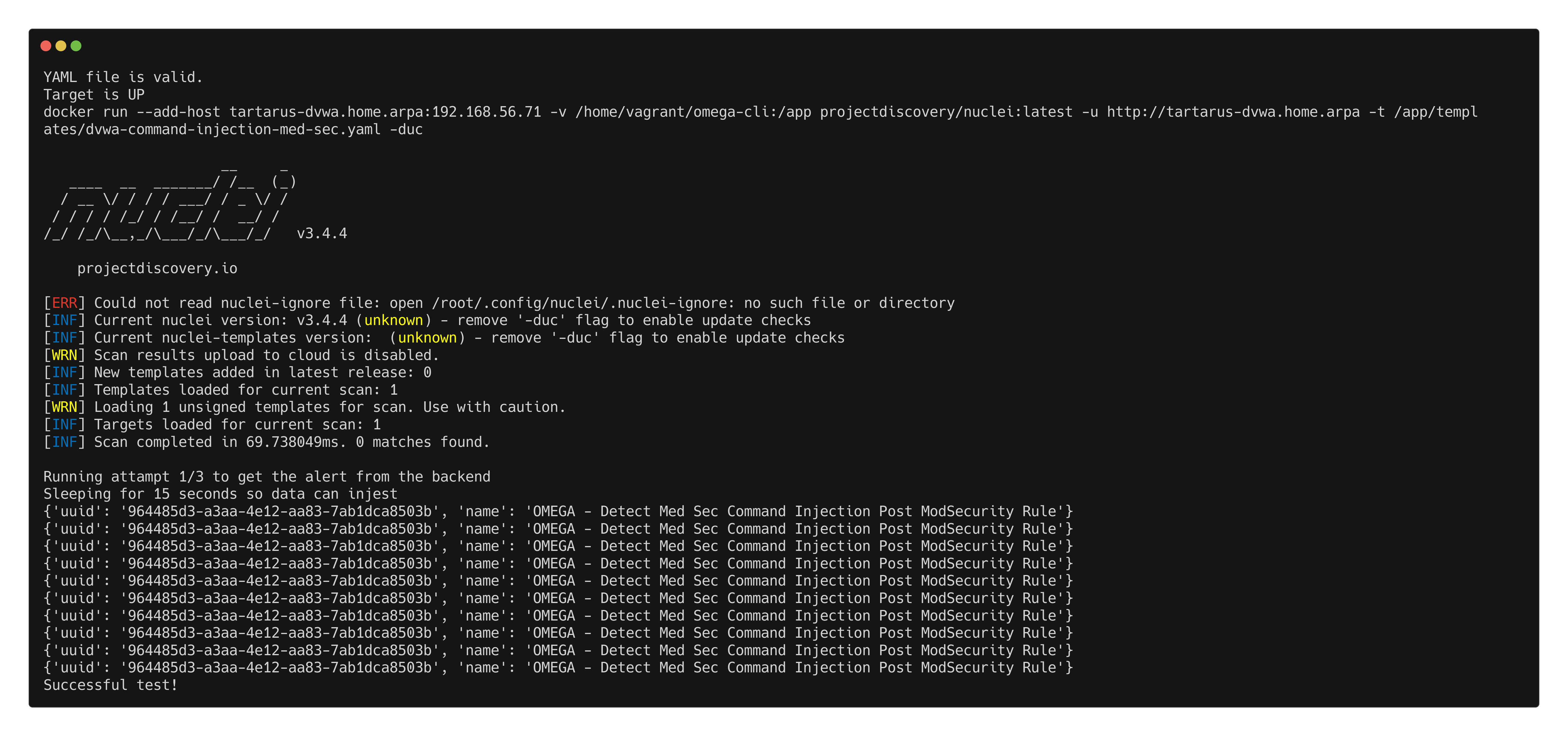The image size is (1568, 736).
Task: Click the green maximize window dot
Action: [76, 46]
